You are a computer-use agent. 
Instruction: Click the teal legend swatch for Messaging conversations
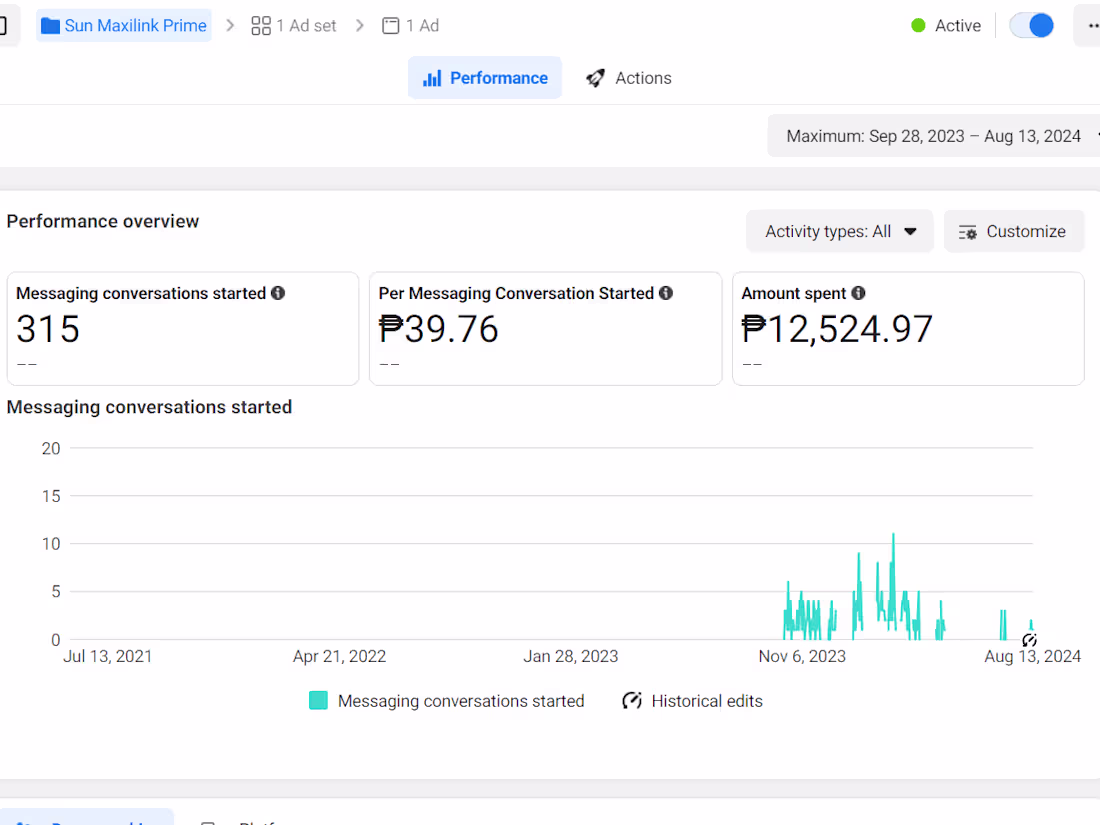click(319, 701)
